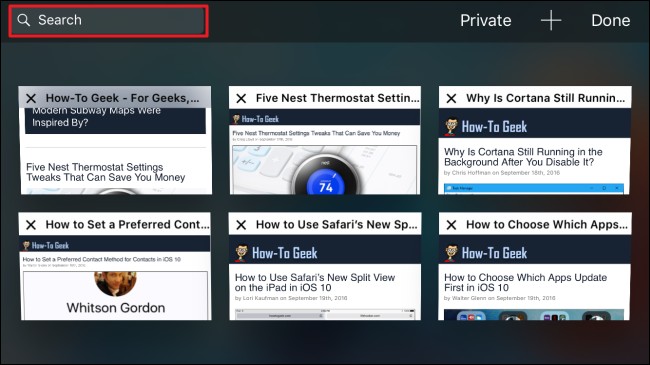Image resolution: width=650 pixels, height=365 pixels.
Task: Open Cortana article headline in tab preview
Action: point(523,157)
